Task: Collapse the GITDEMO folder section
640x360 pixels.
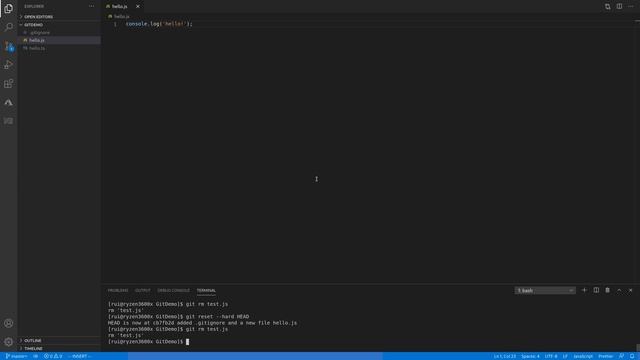Action: (x=59, y=24)
